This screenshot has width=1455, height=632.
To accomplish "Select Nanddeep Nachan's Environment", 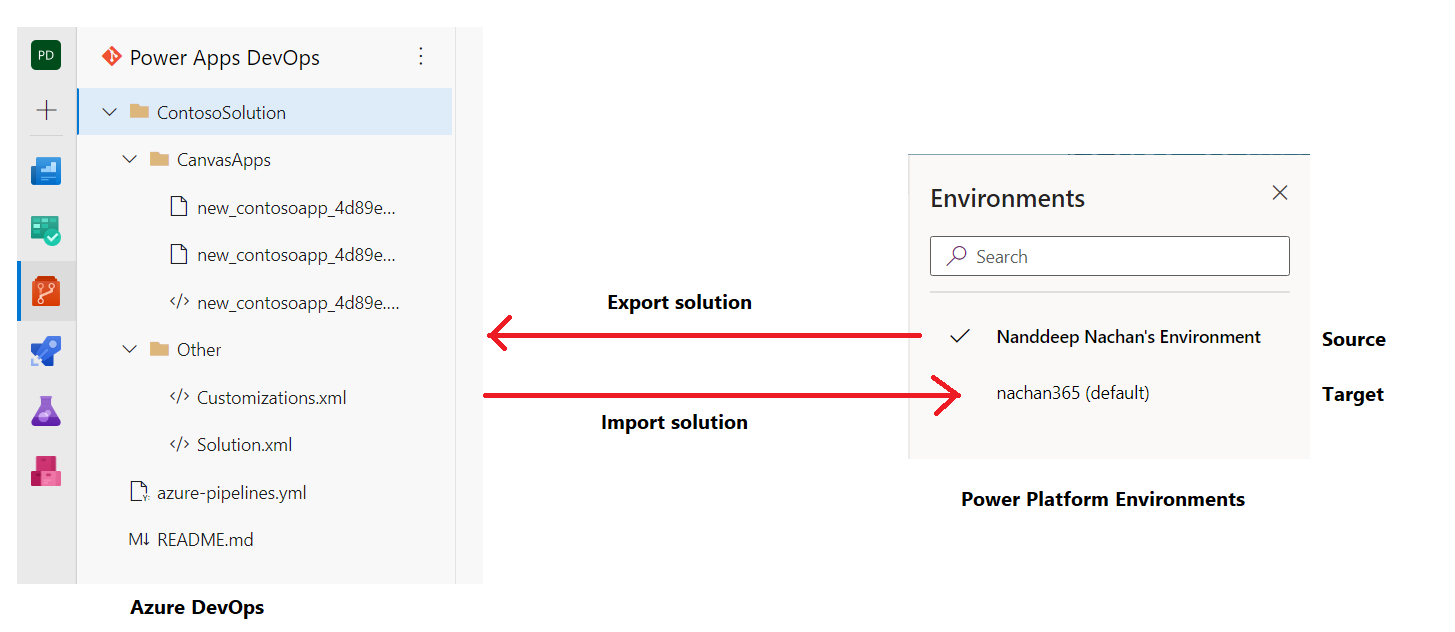I will [1128, 337].
